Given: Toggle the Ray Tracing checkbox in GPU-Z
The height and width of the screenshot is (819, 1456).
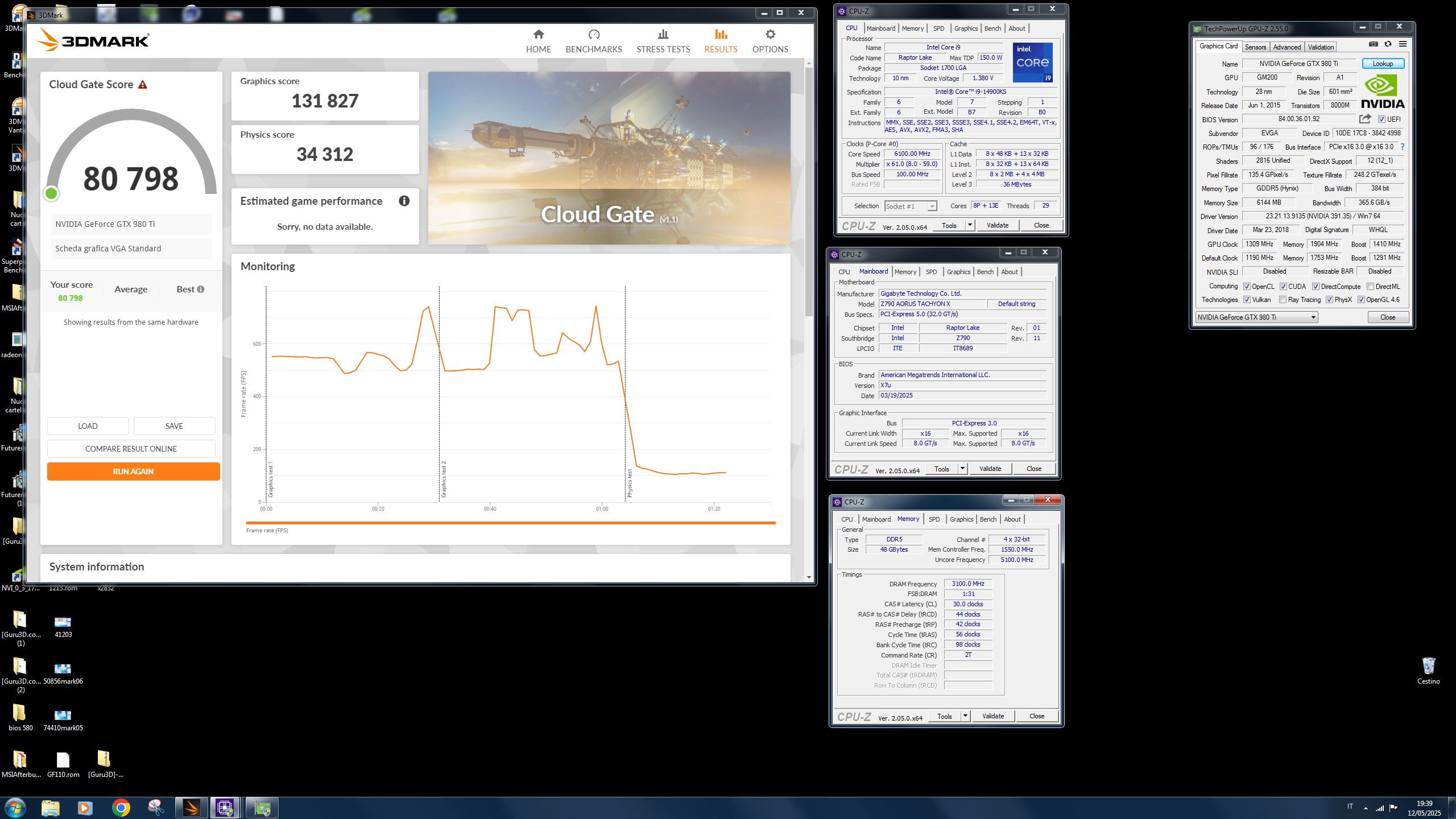Looking at the screenshot, I should click(x=1283, y=300).
